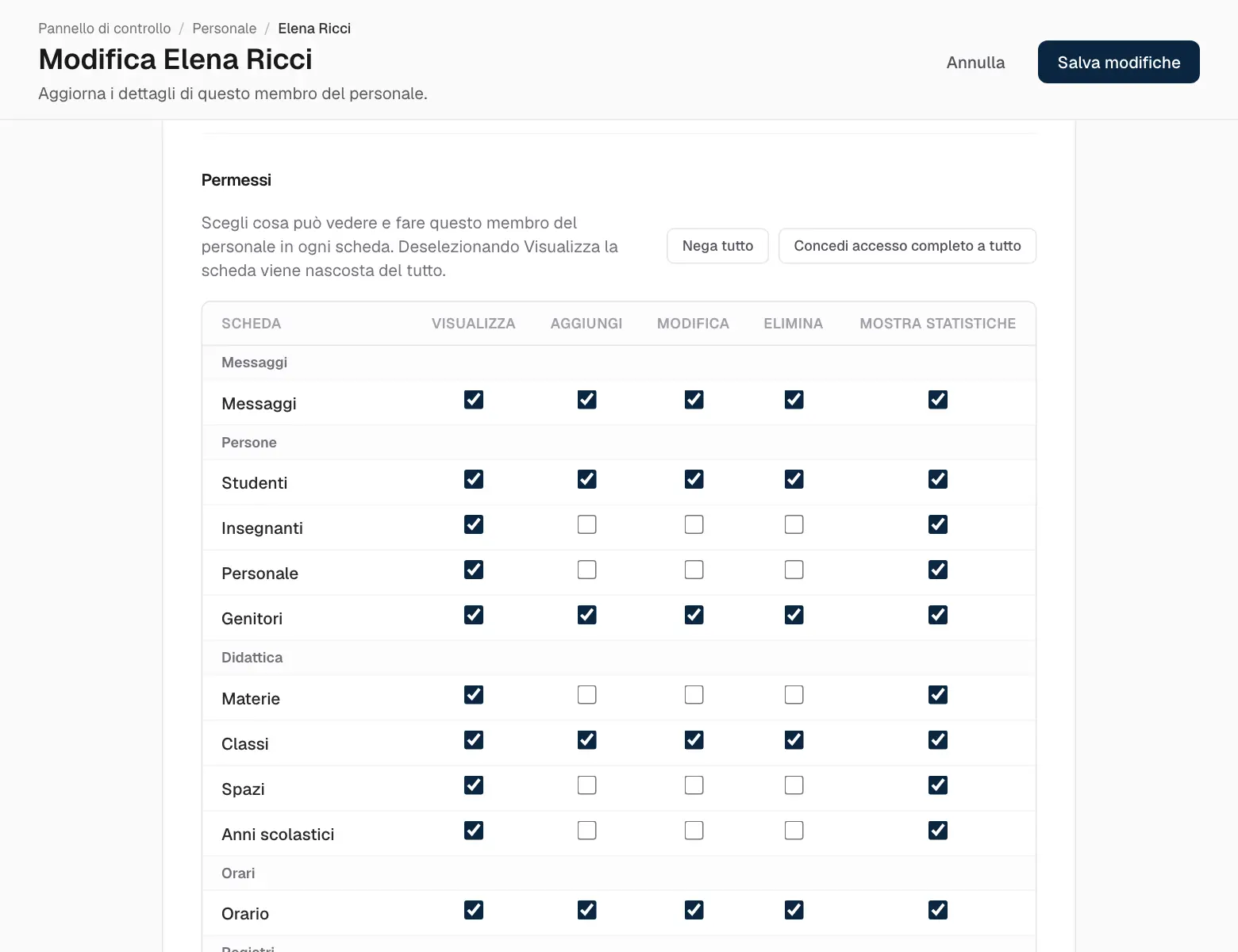Uncheck Aggiungi for Orario row

(587, 910)
